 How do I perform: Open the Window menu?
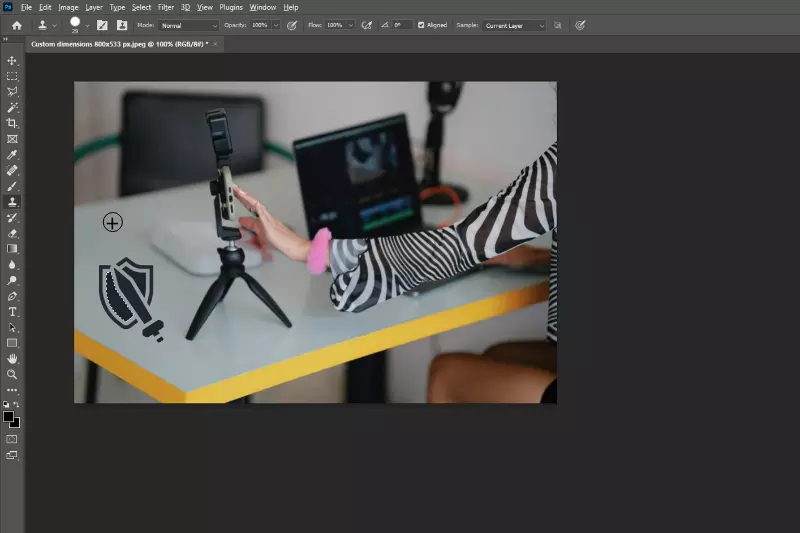(x=263, y=8)
